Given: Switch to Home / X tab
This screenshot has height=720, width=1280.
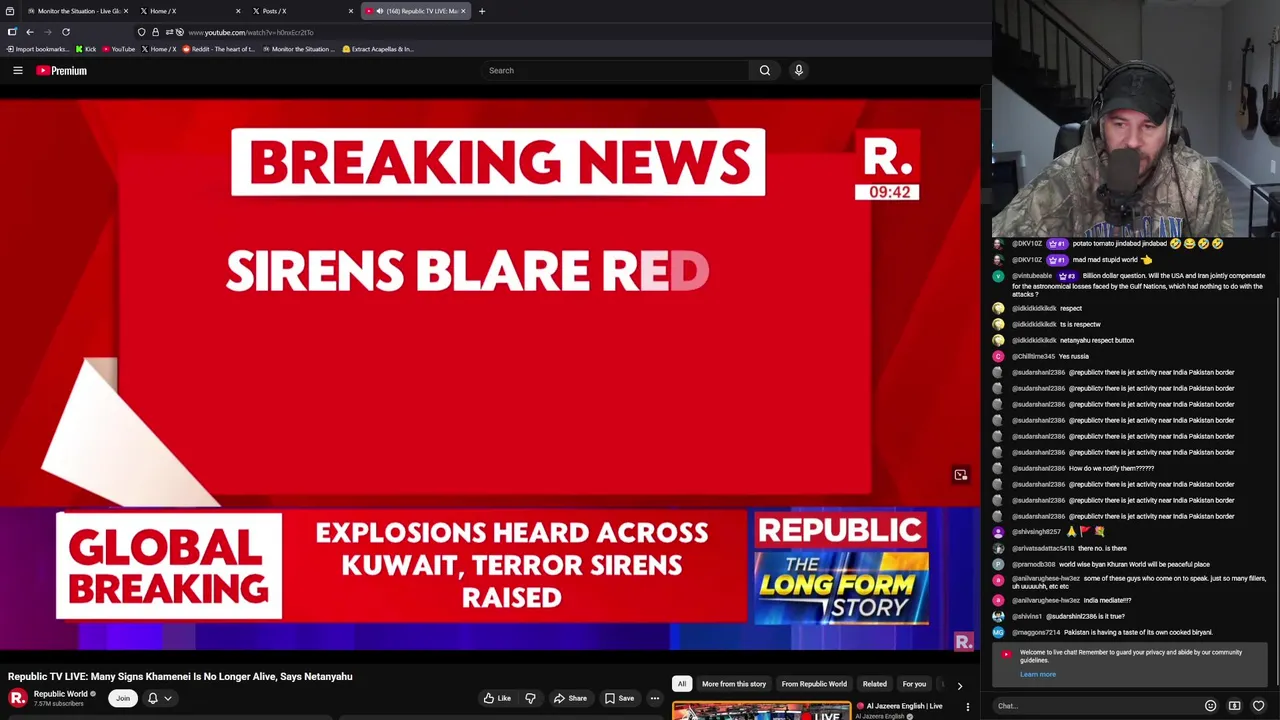Looking at the screenshot, I should pos(190,11).
